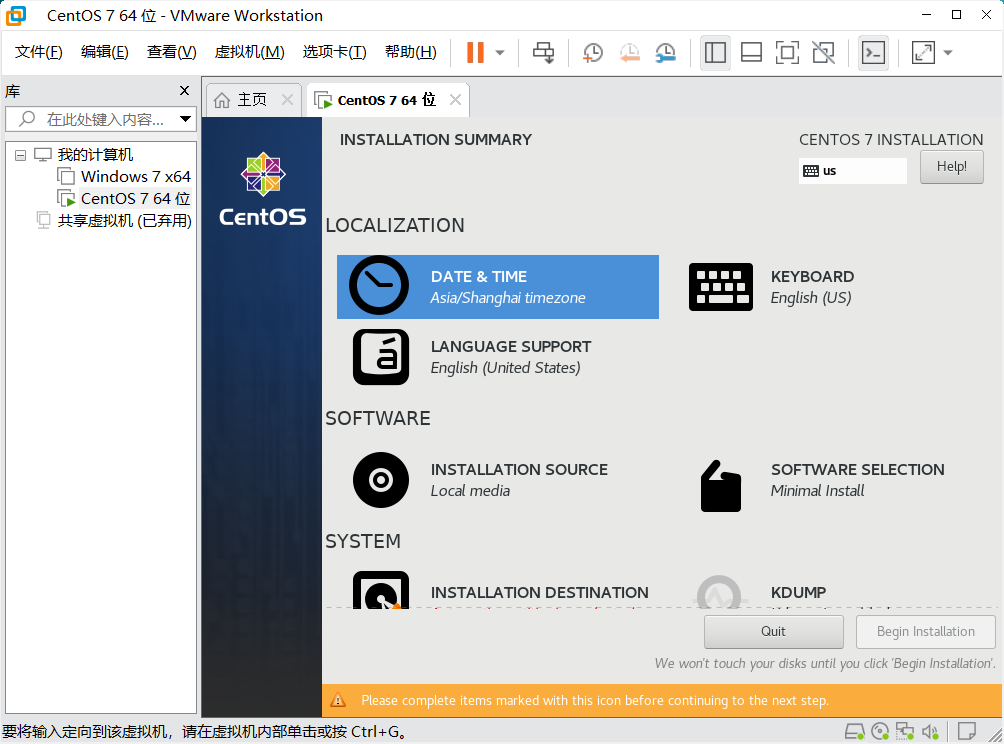The width and height of the screenshot is (1004, 744).
Task: Click the Begin Installation button
Action: (925, 632)
